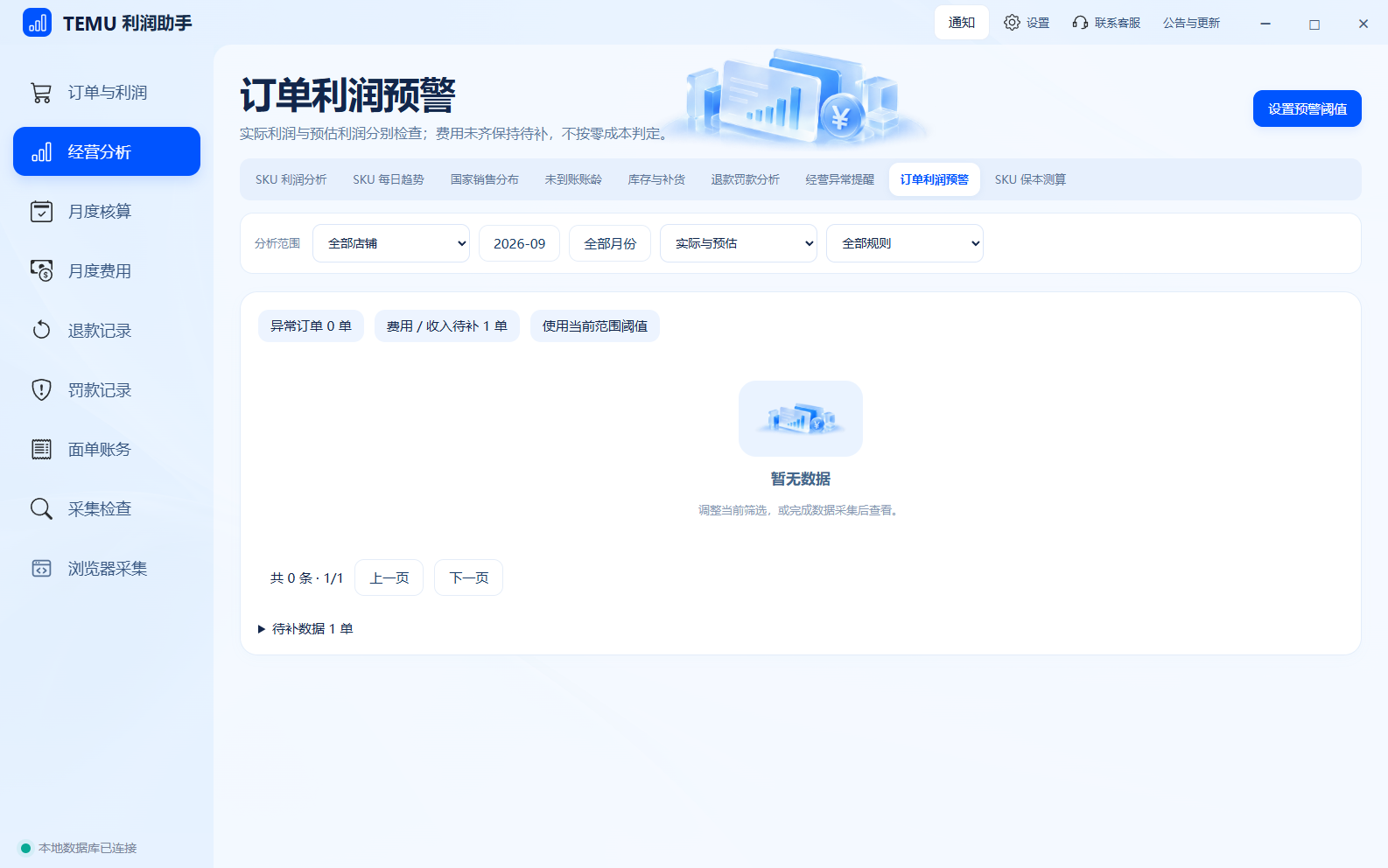1388x868 pixels.
Task: Click the 全部月份 button
Action: tap(610, 243)
